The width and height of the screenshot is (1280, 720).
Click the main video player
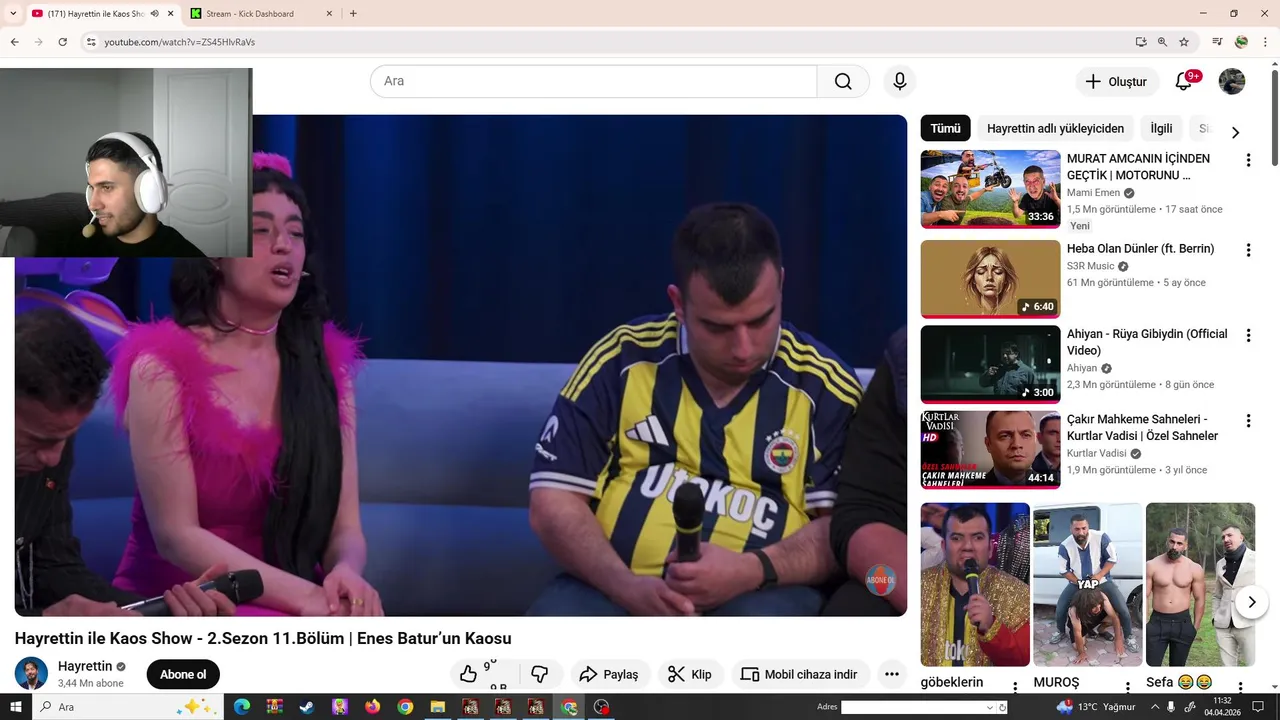click(461, 365)
